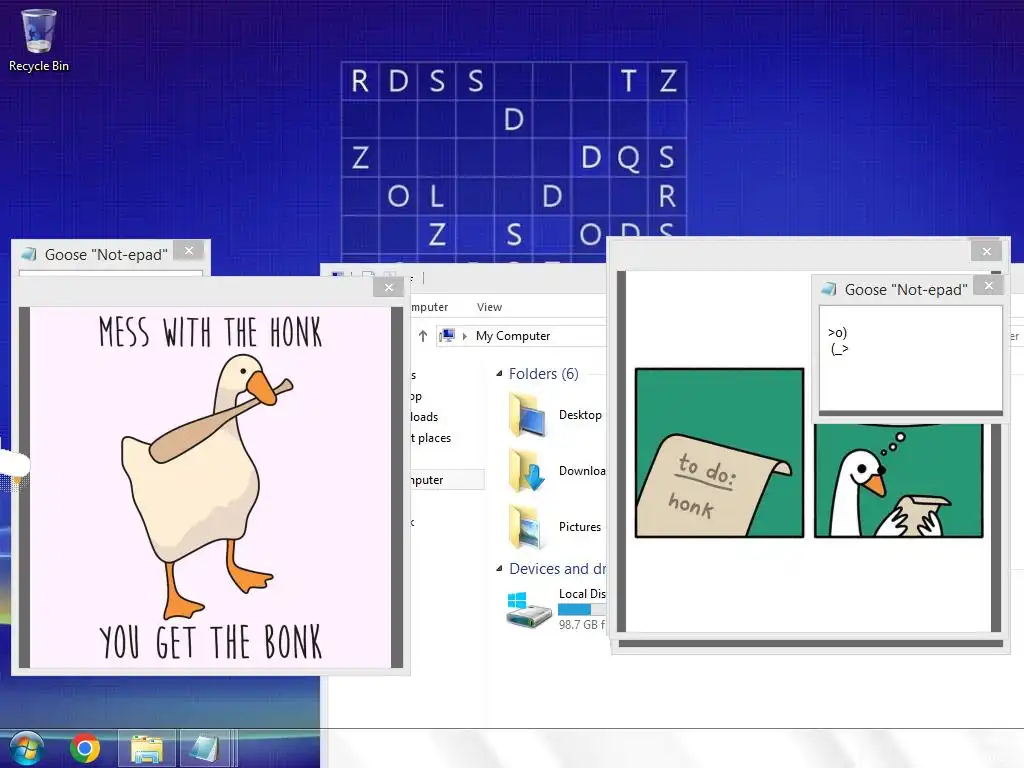
Task: Select the Computer item in navigation pane
Action: click(x=447, y=480)
